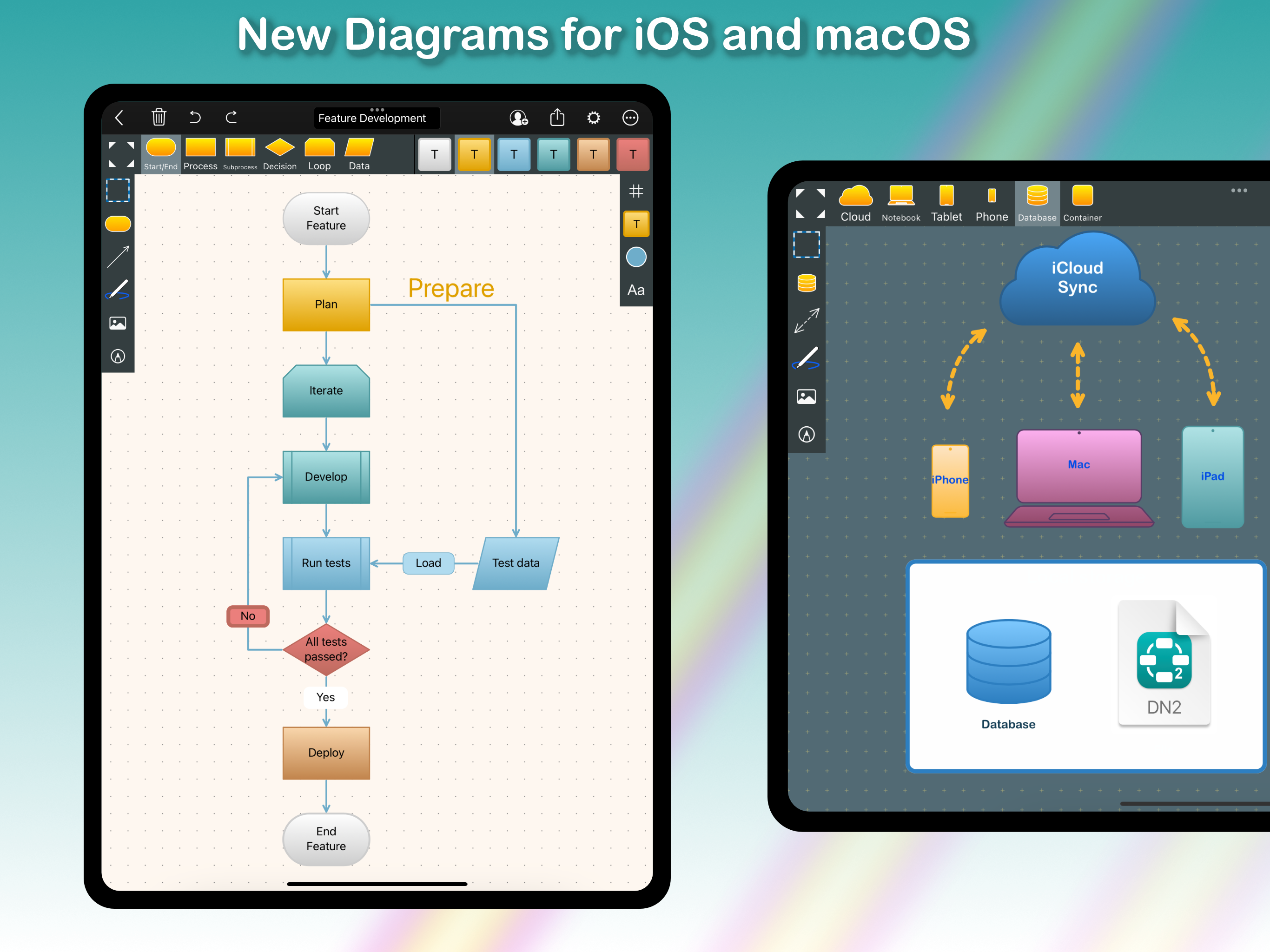Open the more options ellipsis circle
The image size is (1270, 952).
click(x=630, y=118)
